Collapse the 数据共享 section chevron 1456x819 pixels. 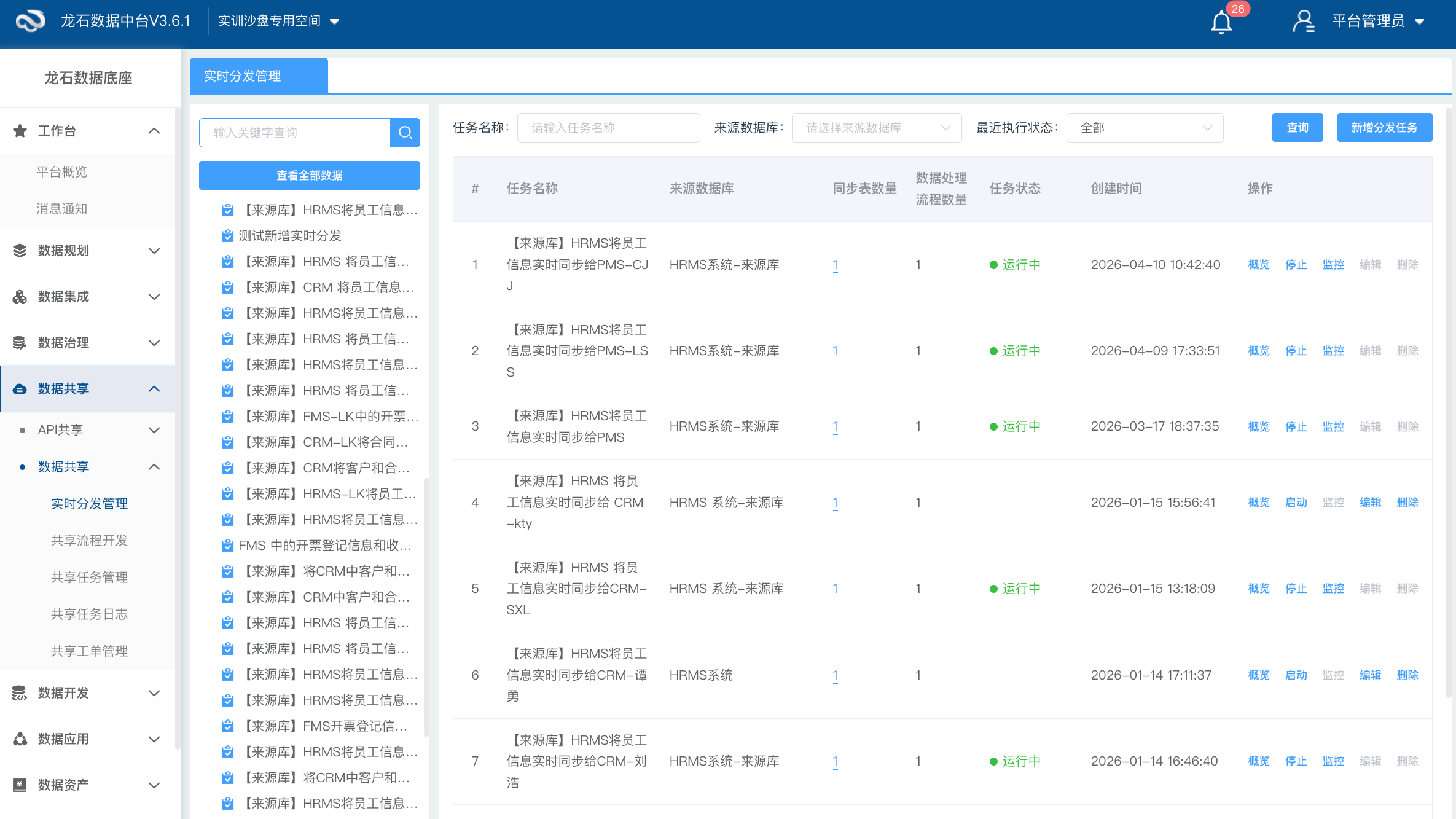(x=154, y=388)
